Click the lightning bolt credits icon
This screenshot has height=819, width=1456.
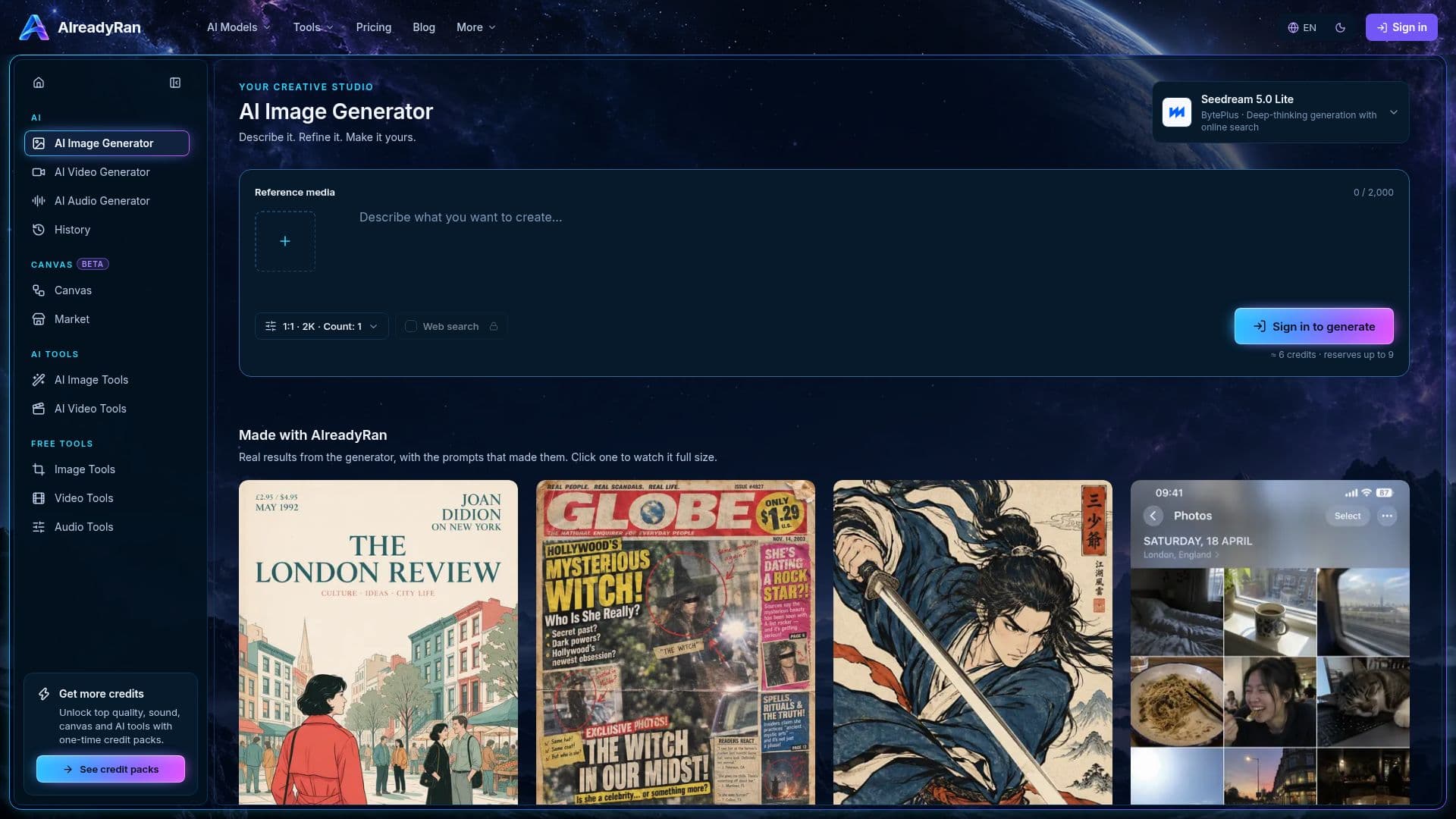[44, 694]
